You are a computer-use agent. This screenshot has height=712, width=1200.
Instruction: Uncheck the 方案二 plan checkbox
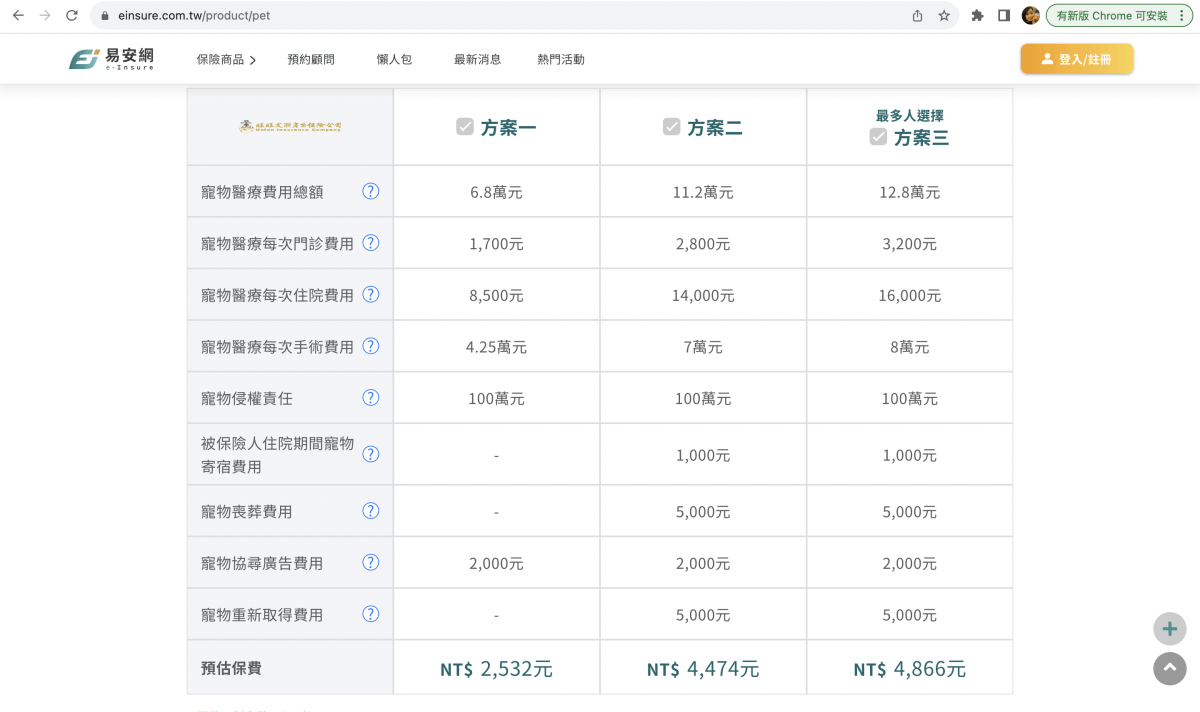point(671,126)
